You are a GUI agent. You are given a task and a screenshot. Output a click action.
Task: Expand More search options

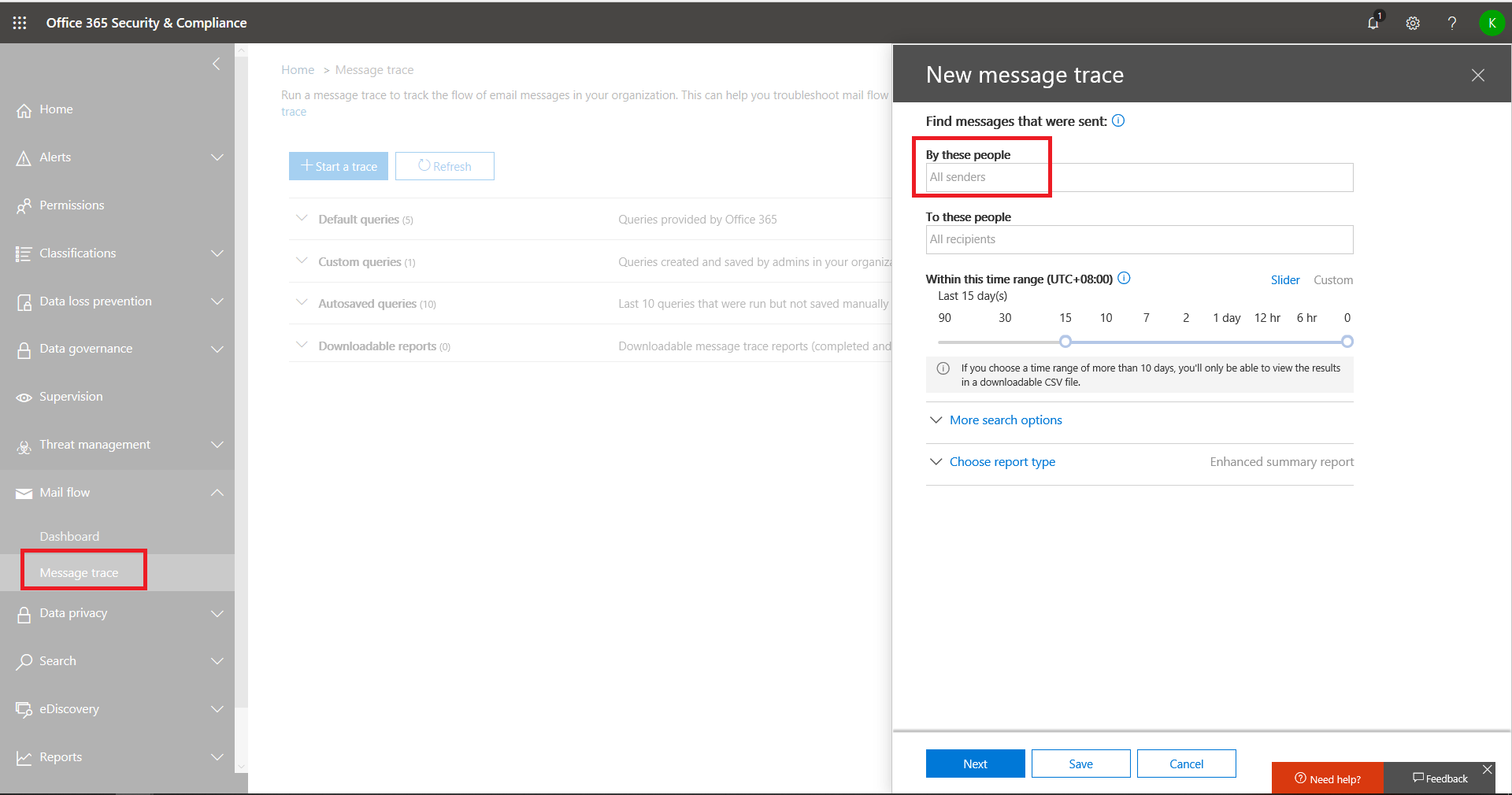tap(1005, 420)
